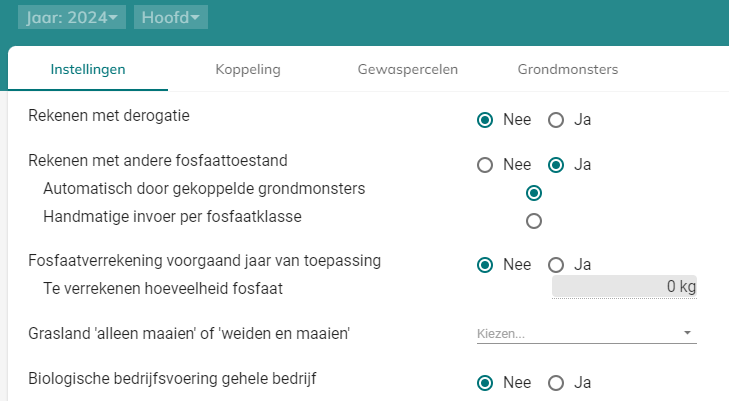Image resolution: width=729 pixels, height=401 pixels.
Task: Click the Te verrekenen hoeveelheid fosfaat field
Action: [x=624, y=287]
